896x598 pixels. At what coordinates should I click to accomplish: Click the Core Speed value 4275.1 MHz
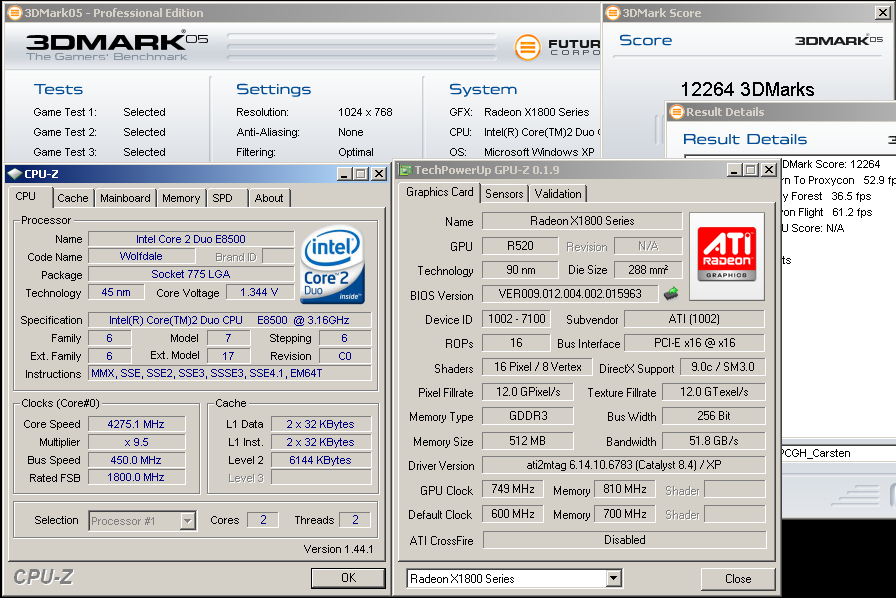(x=137, y=424)
